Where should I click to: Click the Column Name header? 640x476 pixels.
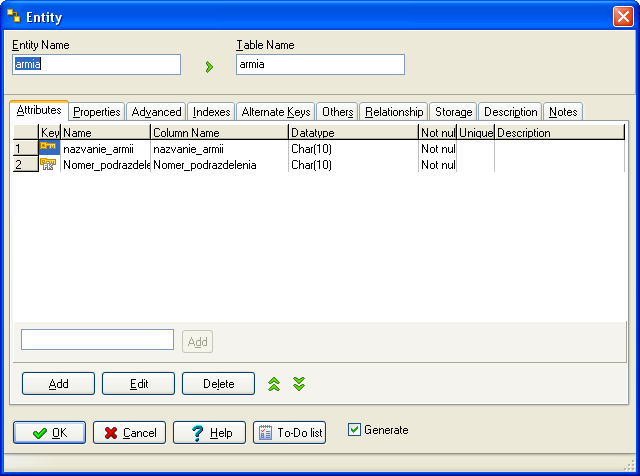pyautogui.click(x=220, y=133)
